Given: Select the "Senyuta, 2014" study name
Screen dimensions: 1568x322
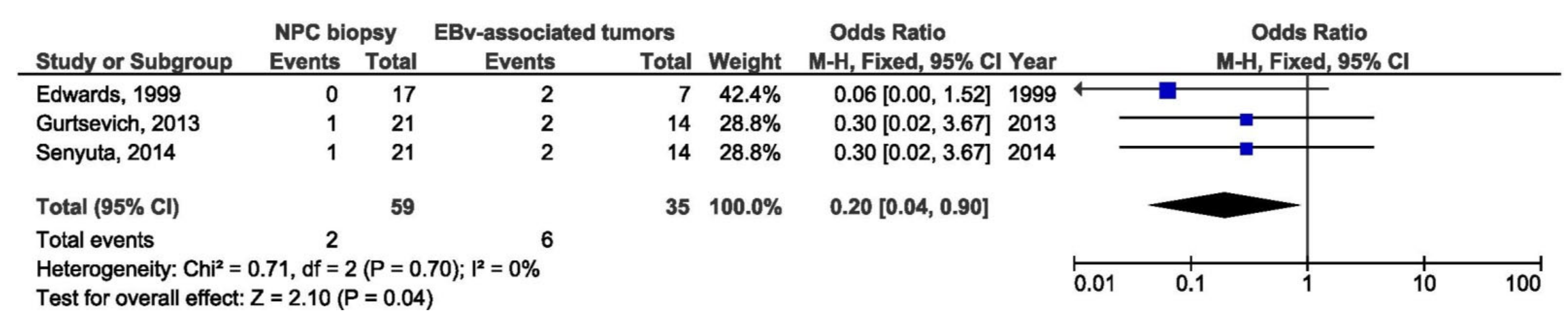Looking at the screenshot, I should 105,152.
